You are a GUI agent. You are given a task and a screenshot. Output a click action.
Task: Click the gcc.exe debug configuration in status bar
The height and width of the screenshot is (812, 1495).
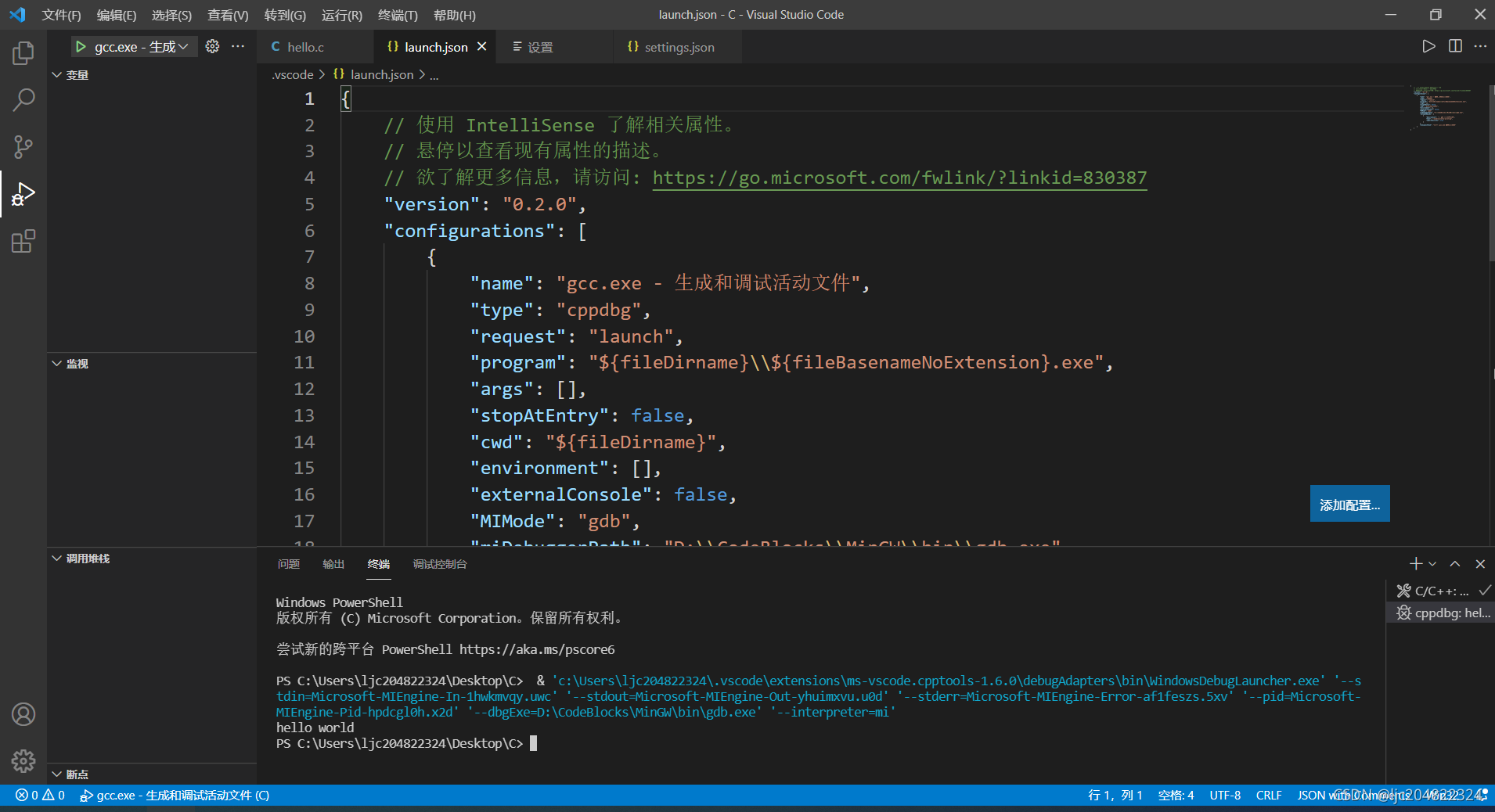pyautogui.click(x=175, y=796)
